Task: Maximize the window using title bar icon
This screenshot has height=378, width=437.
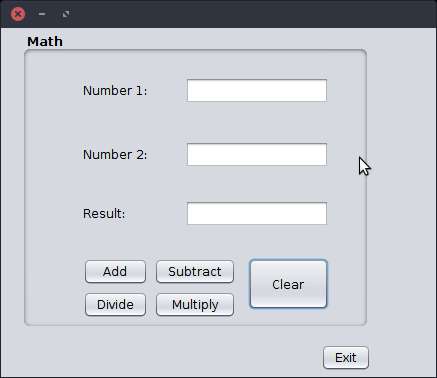Action: pos(66,14)
